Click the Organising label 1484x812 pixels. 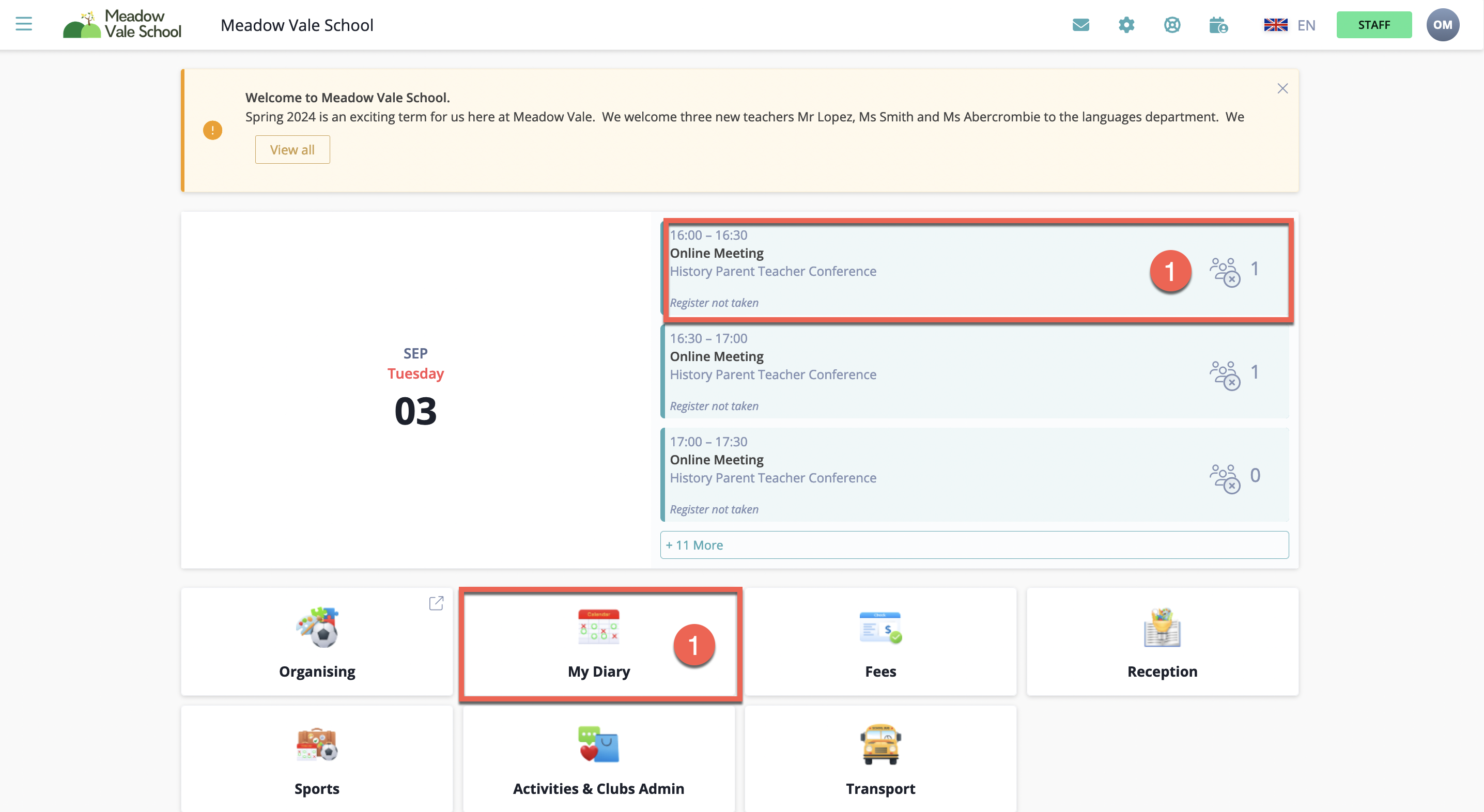coord(317,672)
